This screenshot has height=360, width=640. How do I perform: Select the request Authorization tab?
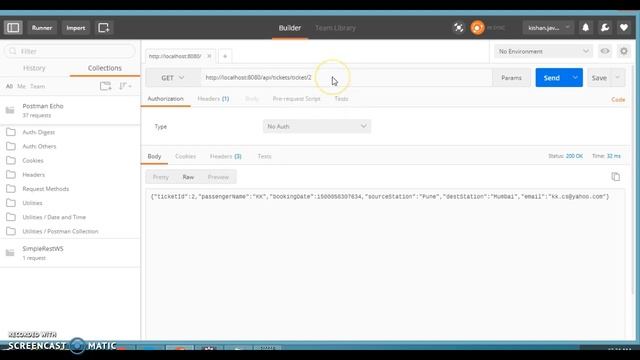pos(165,99)
